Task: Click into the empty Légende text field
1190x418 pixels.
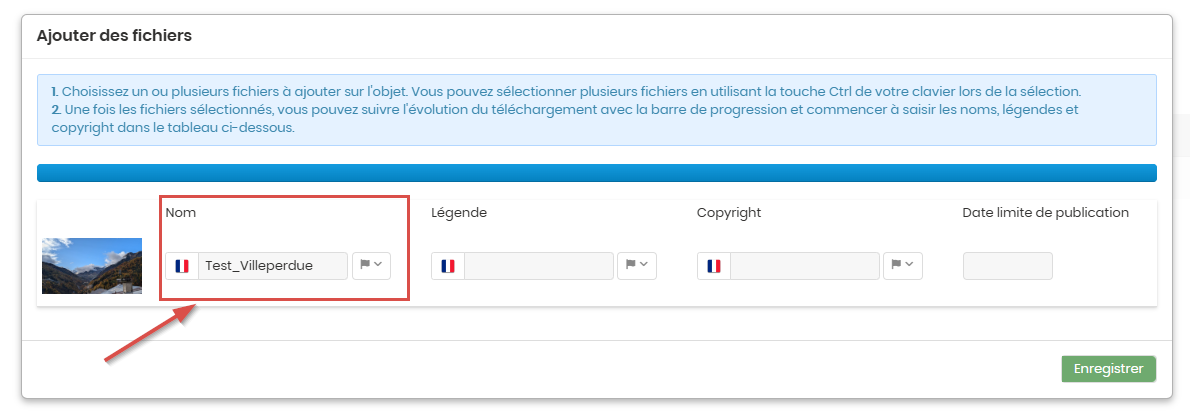Action: (538, 266)
